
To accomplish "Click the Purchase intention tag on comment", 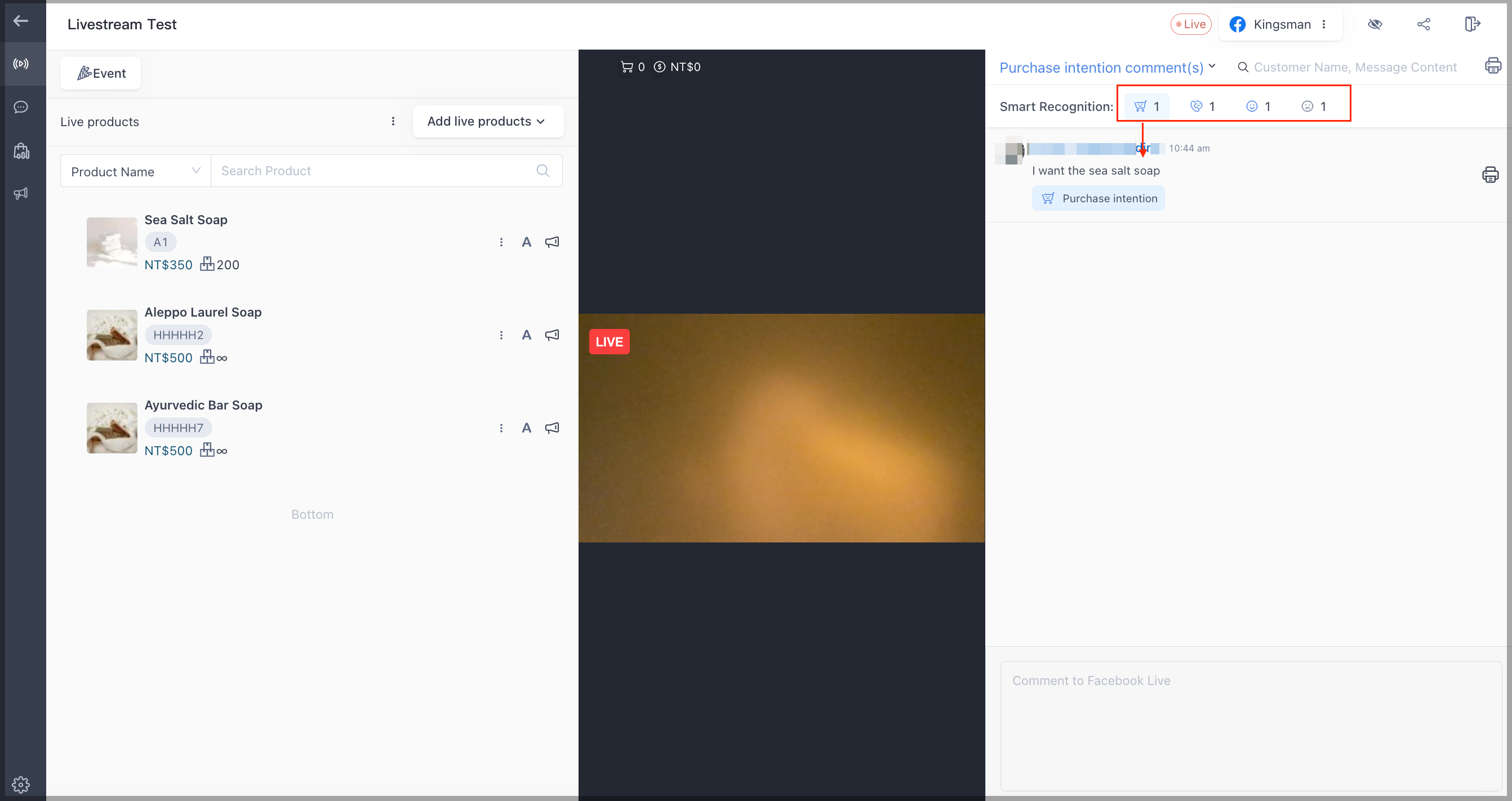I will tap(1098, 198).
